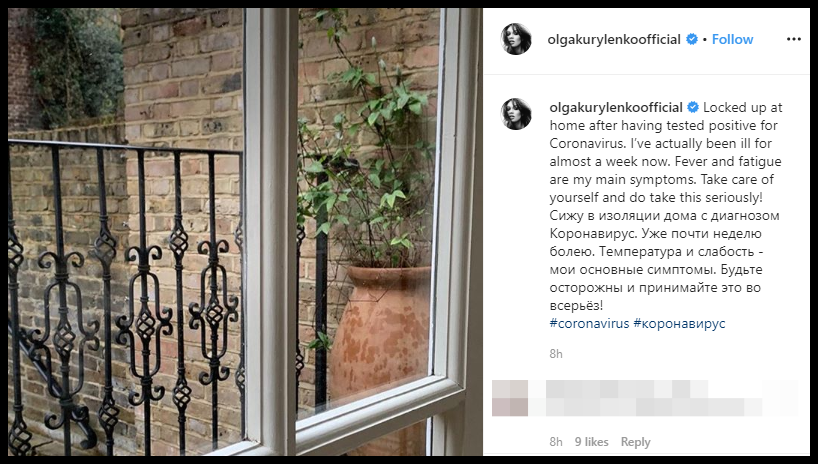Click the avatar next to the caption

click(516, 114)
